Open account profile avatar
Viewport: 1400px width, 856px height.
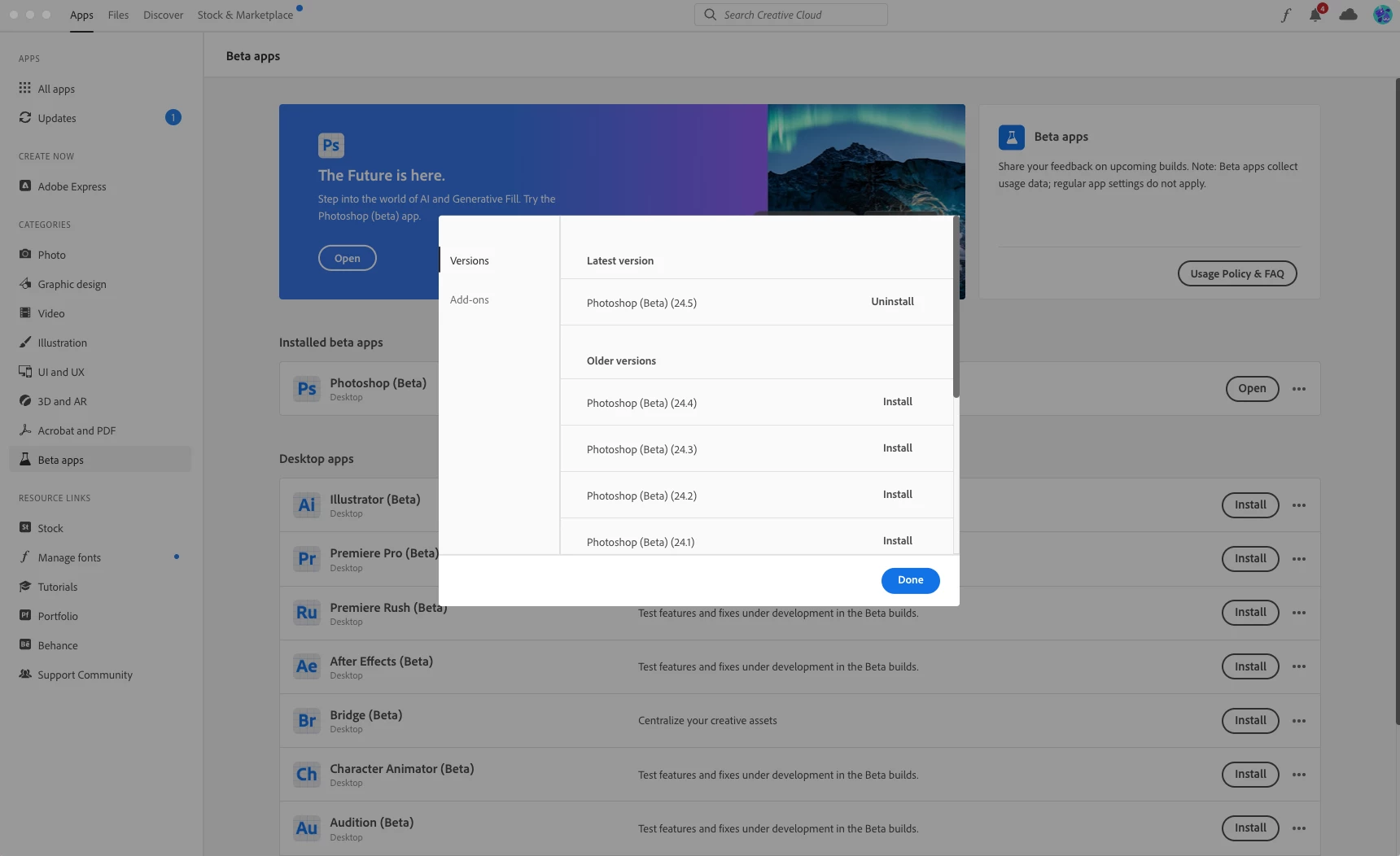[x=1382, y=15]
